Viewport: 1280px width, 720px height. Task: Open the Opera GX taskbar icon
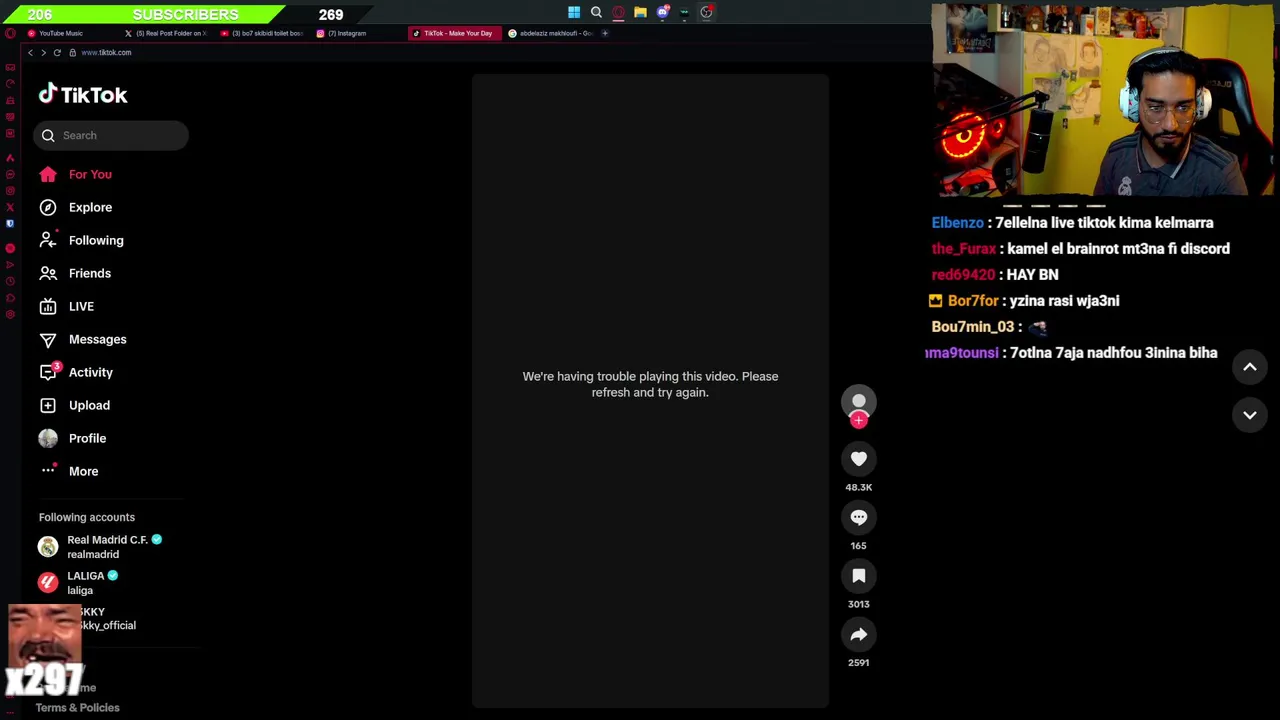coord(618,12)
